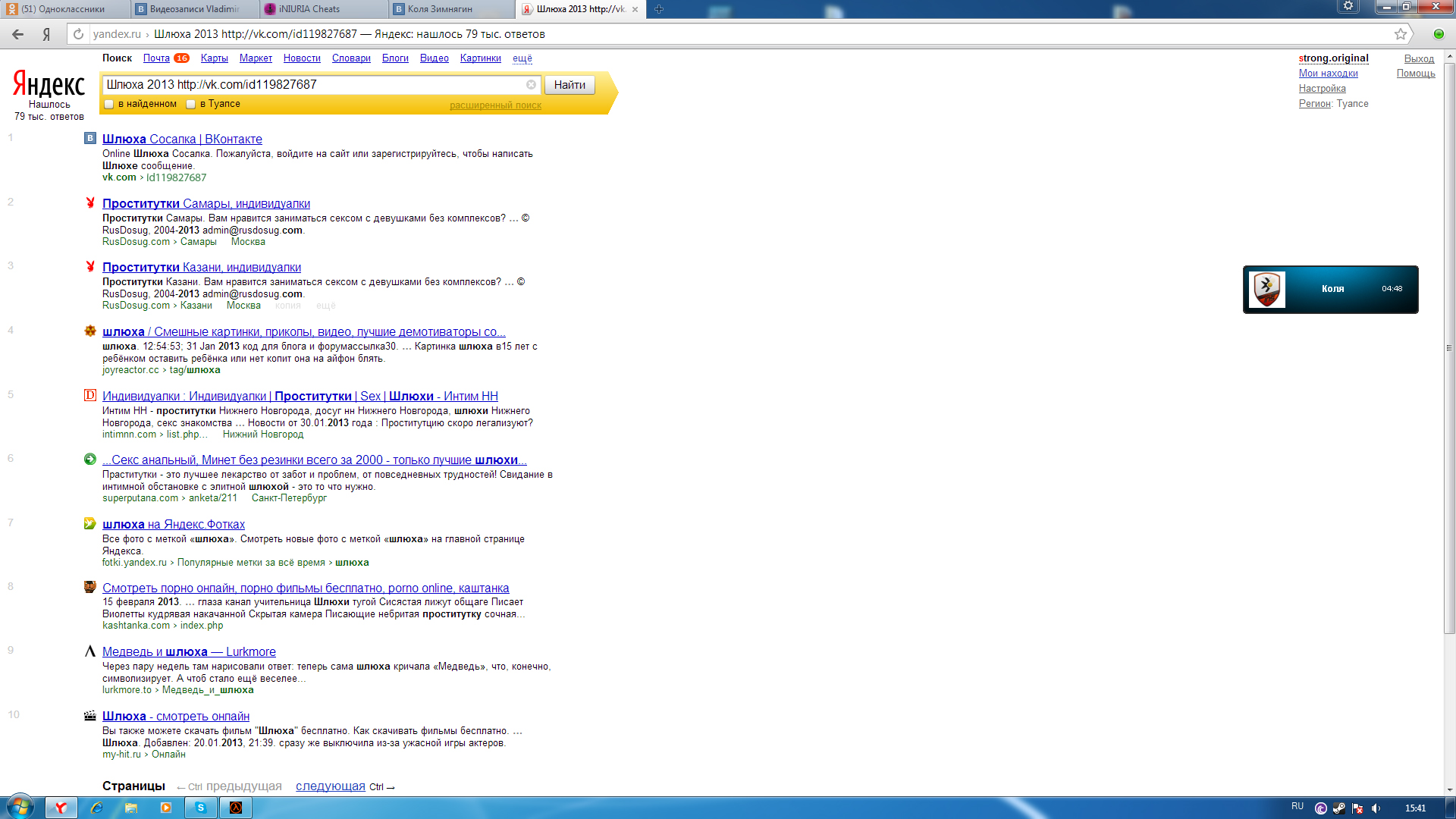Click the Steam icon in system tray
1456x819 pixels.
pyautogui.click(x=1339, y=808)
